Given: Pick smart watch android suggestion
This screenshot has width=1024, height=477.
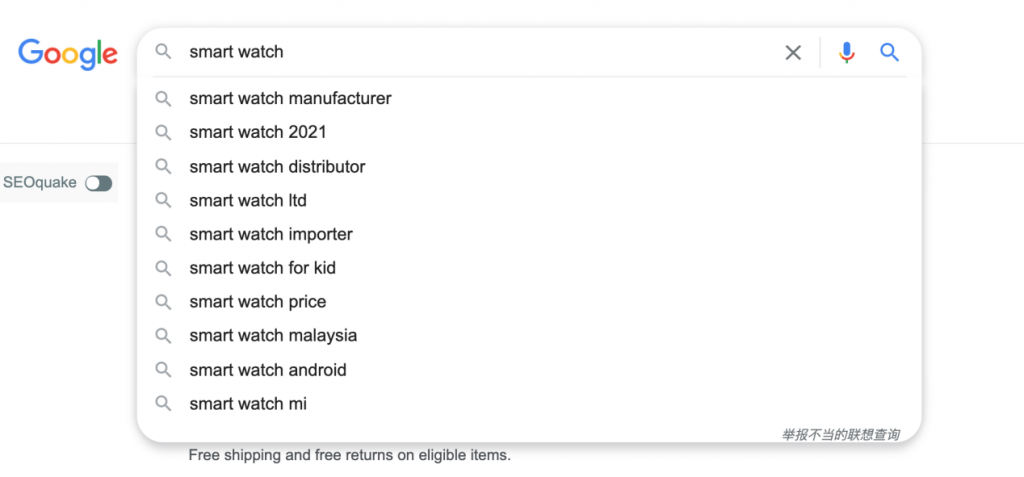Looking at the screenshot, I should (x=529, y=370).
